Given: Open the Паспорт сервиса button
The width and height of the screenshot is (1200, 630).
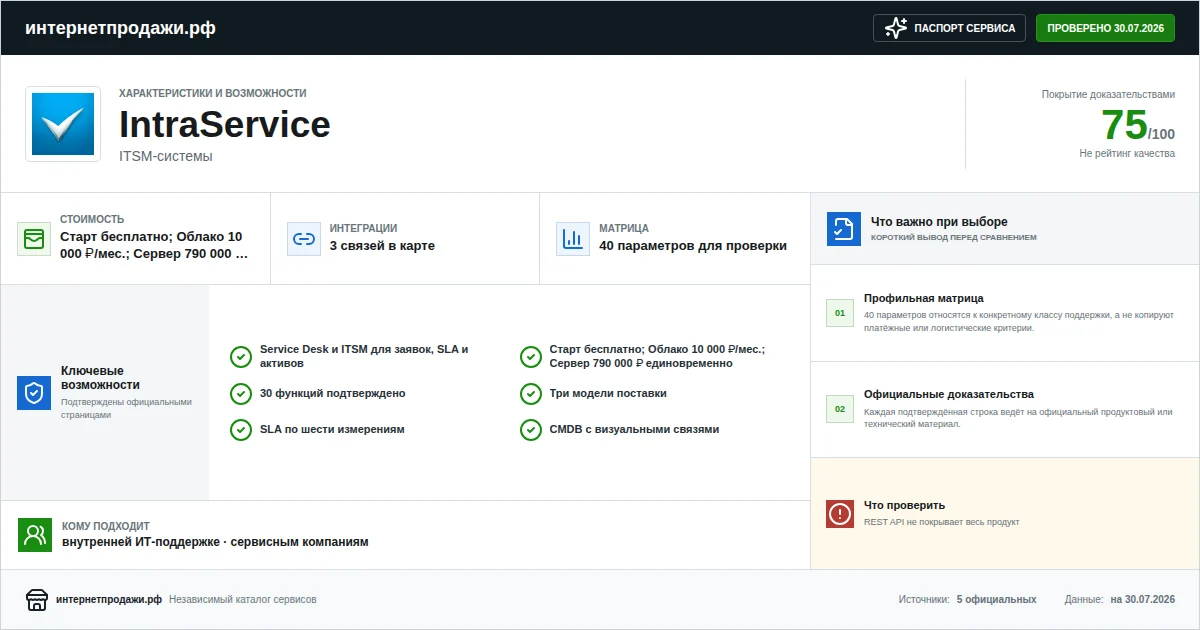Looking at the screenshot, I should tap(950, 28).
